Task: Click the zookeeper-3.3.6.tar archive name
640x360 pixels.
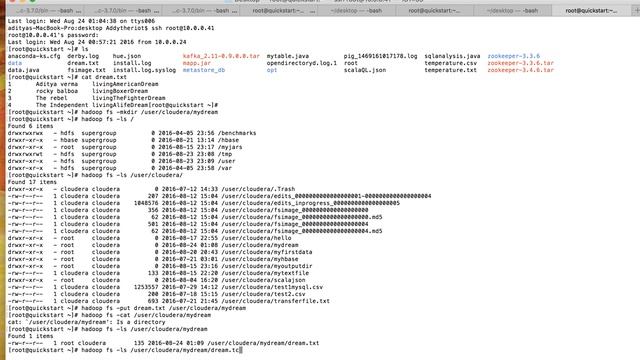Action: [x=520, y=63]
